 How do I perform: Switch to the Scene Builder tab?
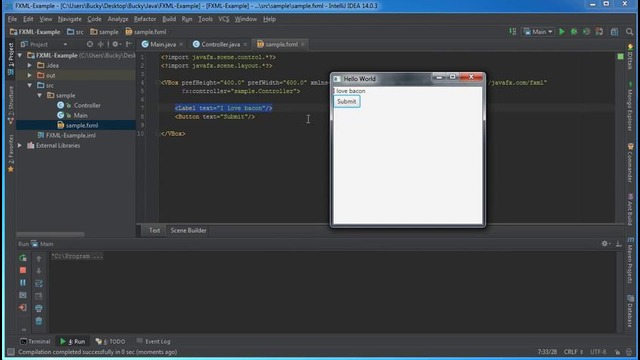[x=189, y=230]
